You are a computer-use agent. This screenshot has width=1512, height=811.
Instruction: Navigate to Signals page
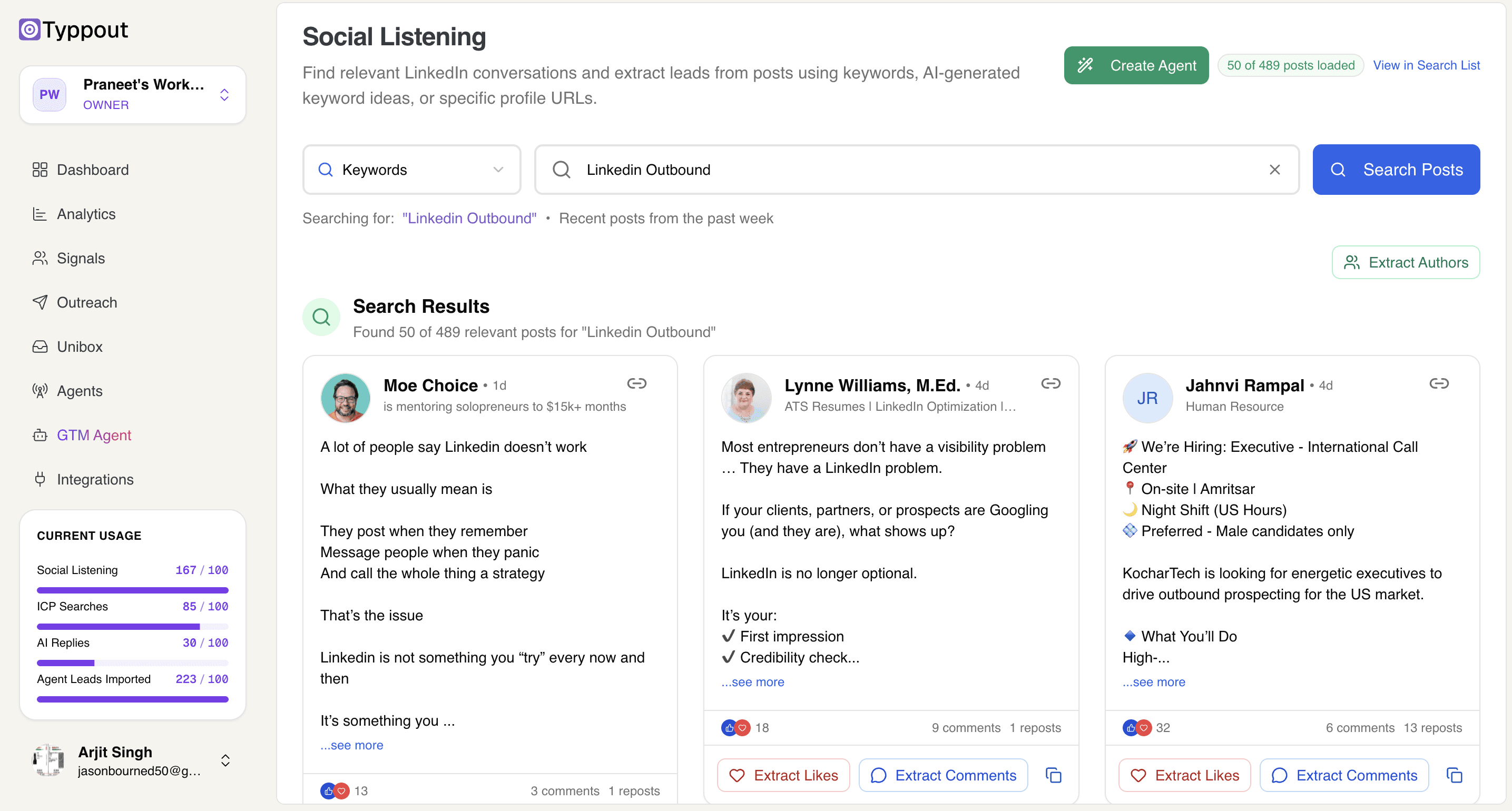click(x=81, y=258)
